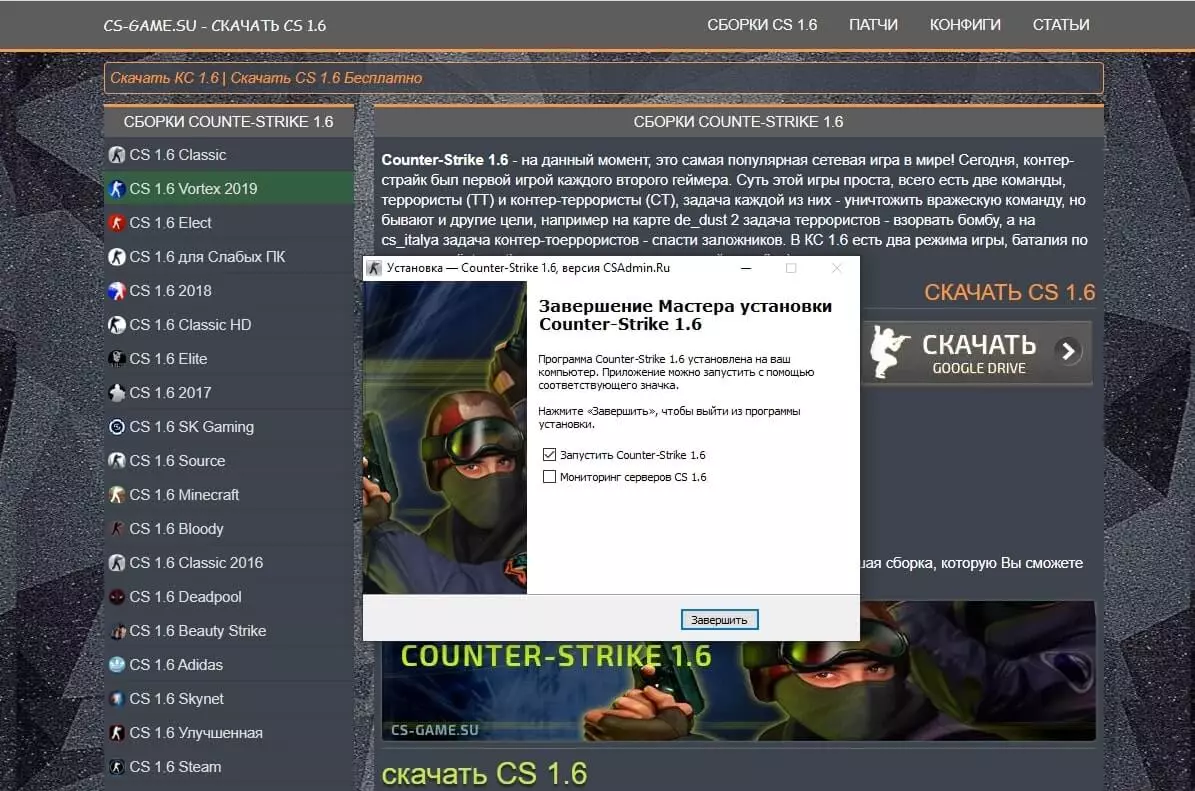
Task: Open the CS 1.6 Bloody link
Action: [177, 529]
